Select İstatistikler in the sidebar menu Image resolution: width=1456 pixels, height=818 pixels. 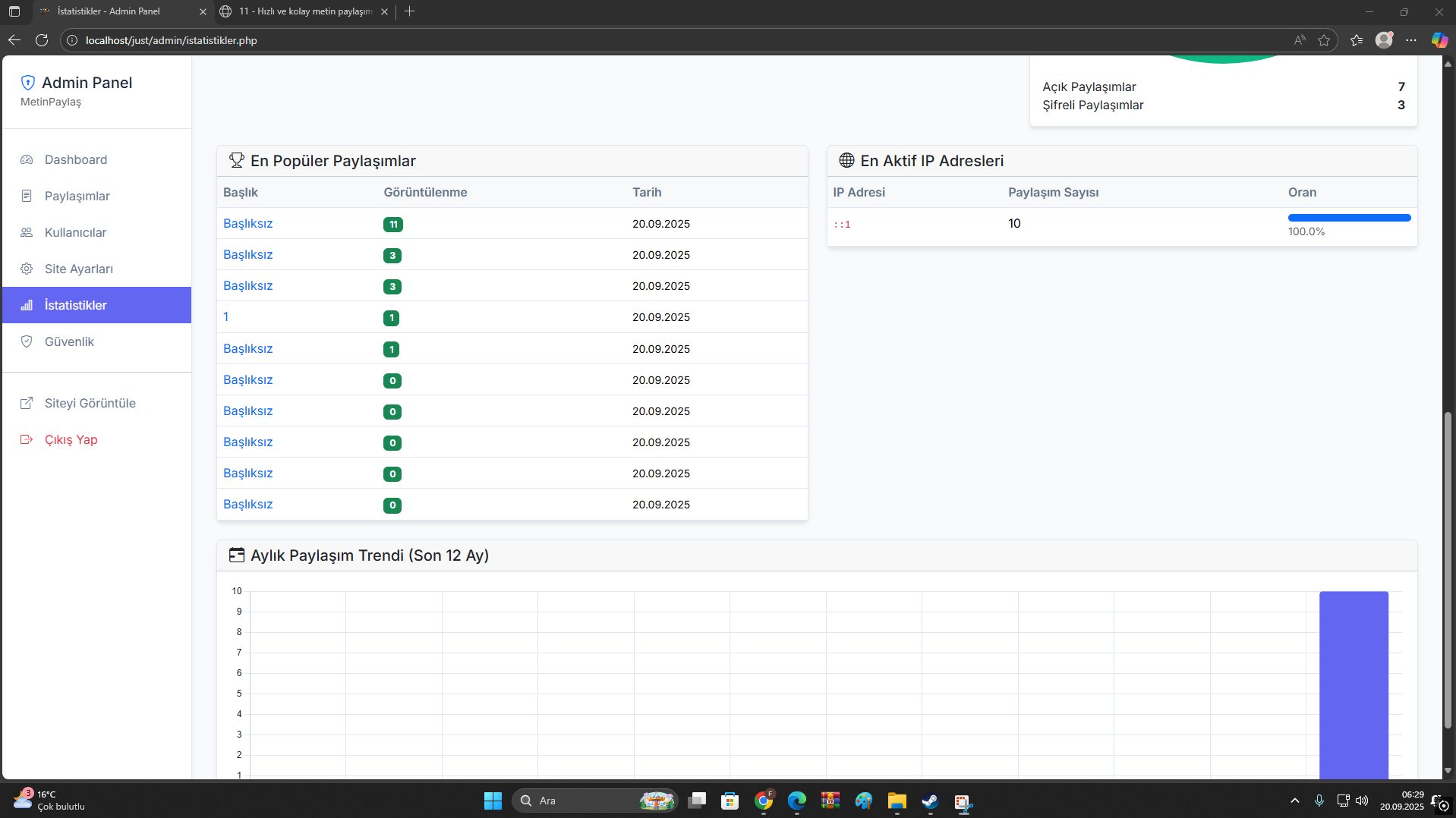tap(75, 305)
